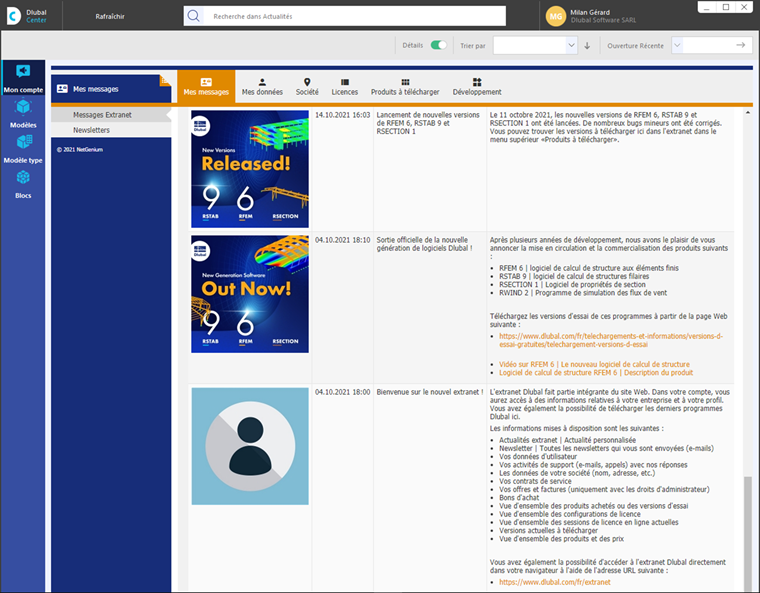Screen dimensions: 760x593
Task: Click the title Sortie officielle de la nouvelle génération
Action: [424, 244]
